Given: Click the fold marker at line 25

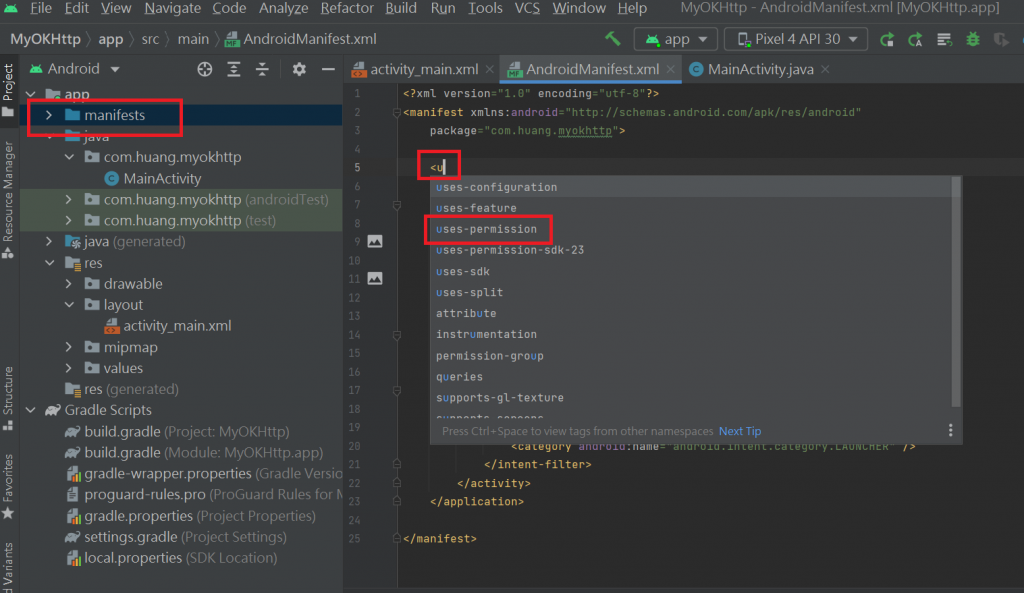Looking at the screenshot, I should pos(396,539).
